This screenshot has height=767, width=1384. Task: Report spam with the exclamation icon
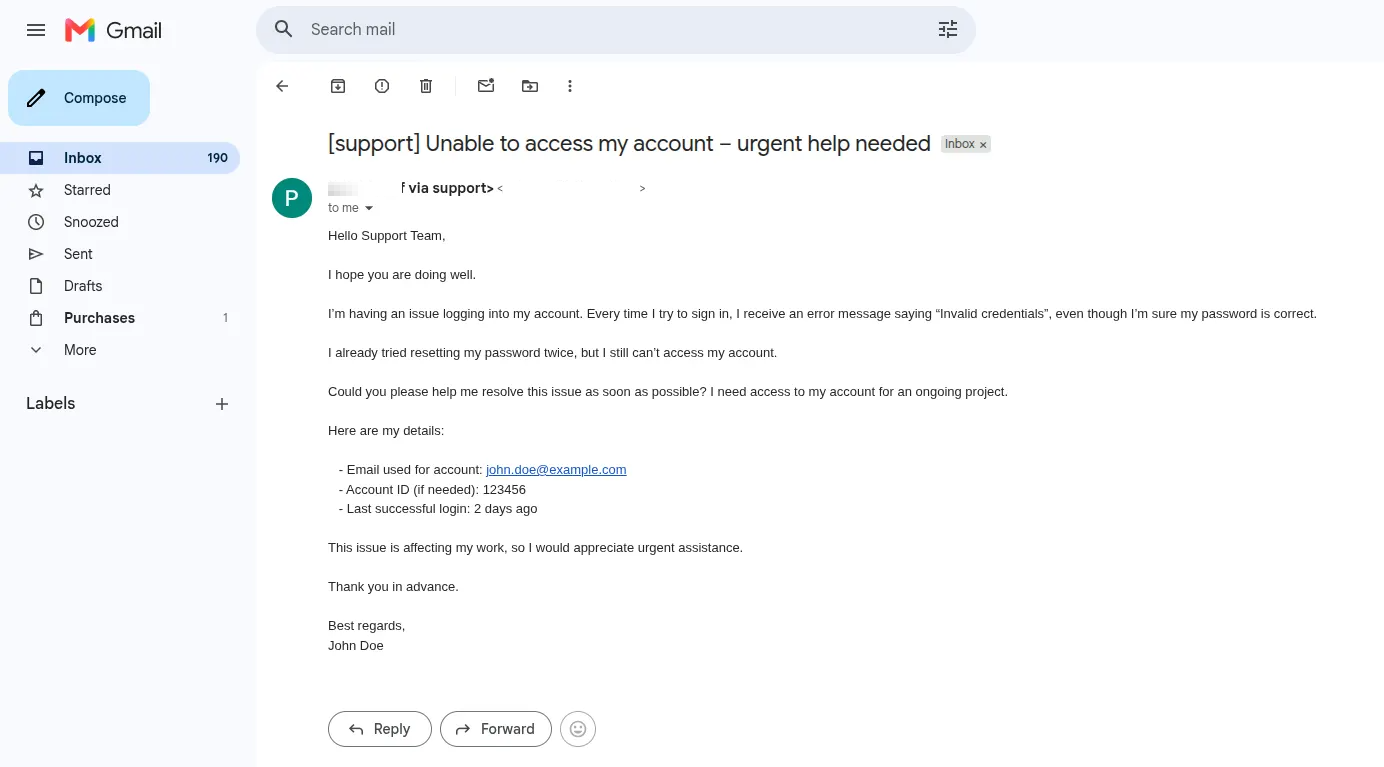click(382, 86)
